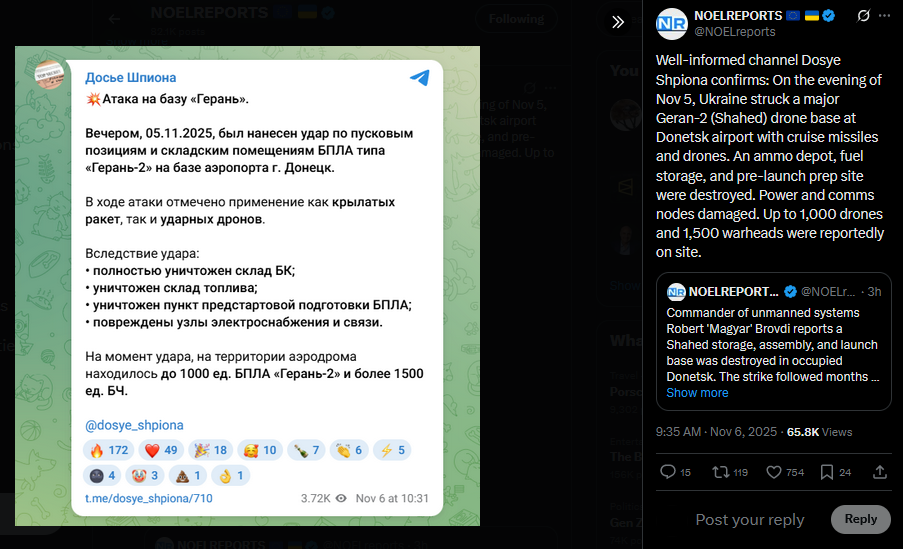The image size is (903, 549).
Task: Click the dimmed Following button in background
Action: [x=516, y=19]
